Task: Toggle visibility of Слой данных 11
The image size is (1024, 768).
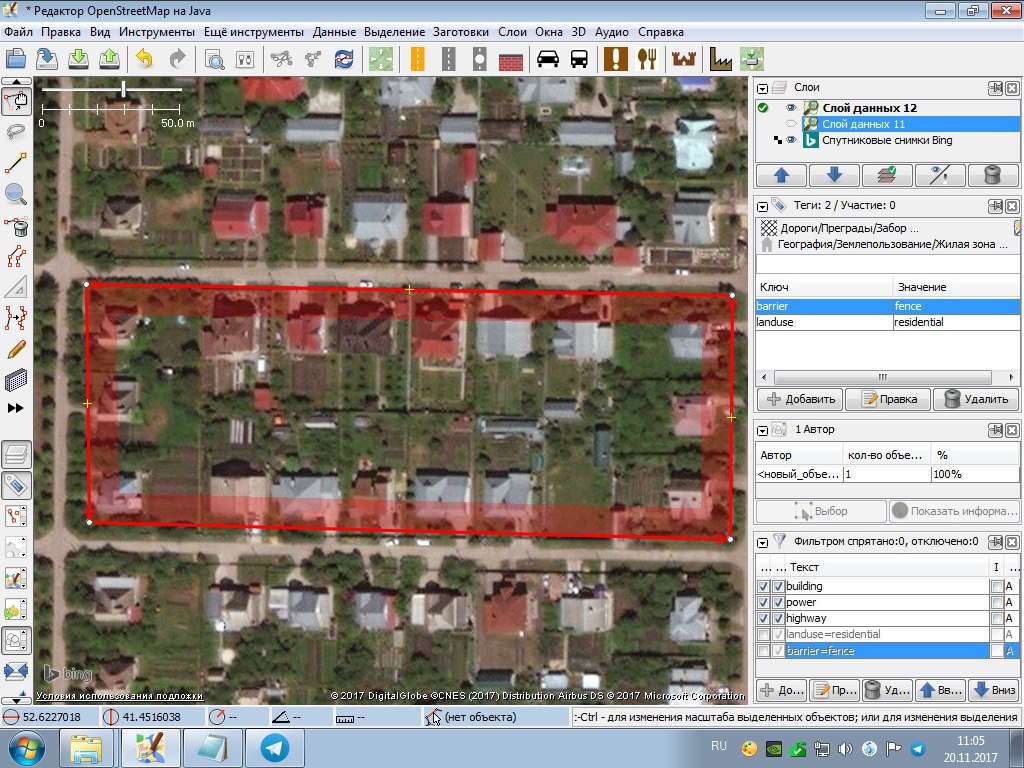Action: tap(791, 124)
